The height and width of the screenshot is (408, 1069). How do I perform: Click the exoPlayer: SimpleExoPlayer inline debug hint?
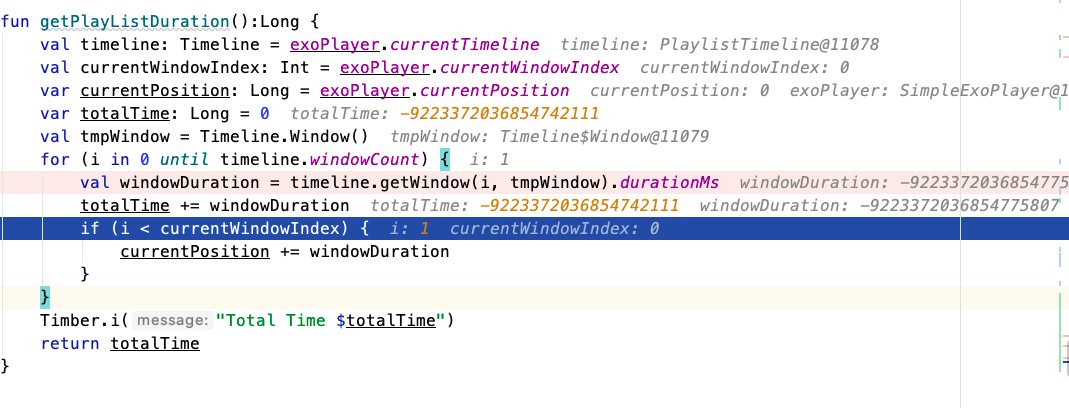click(x=929, y=91)
